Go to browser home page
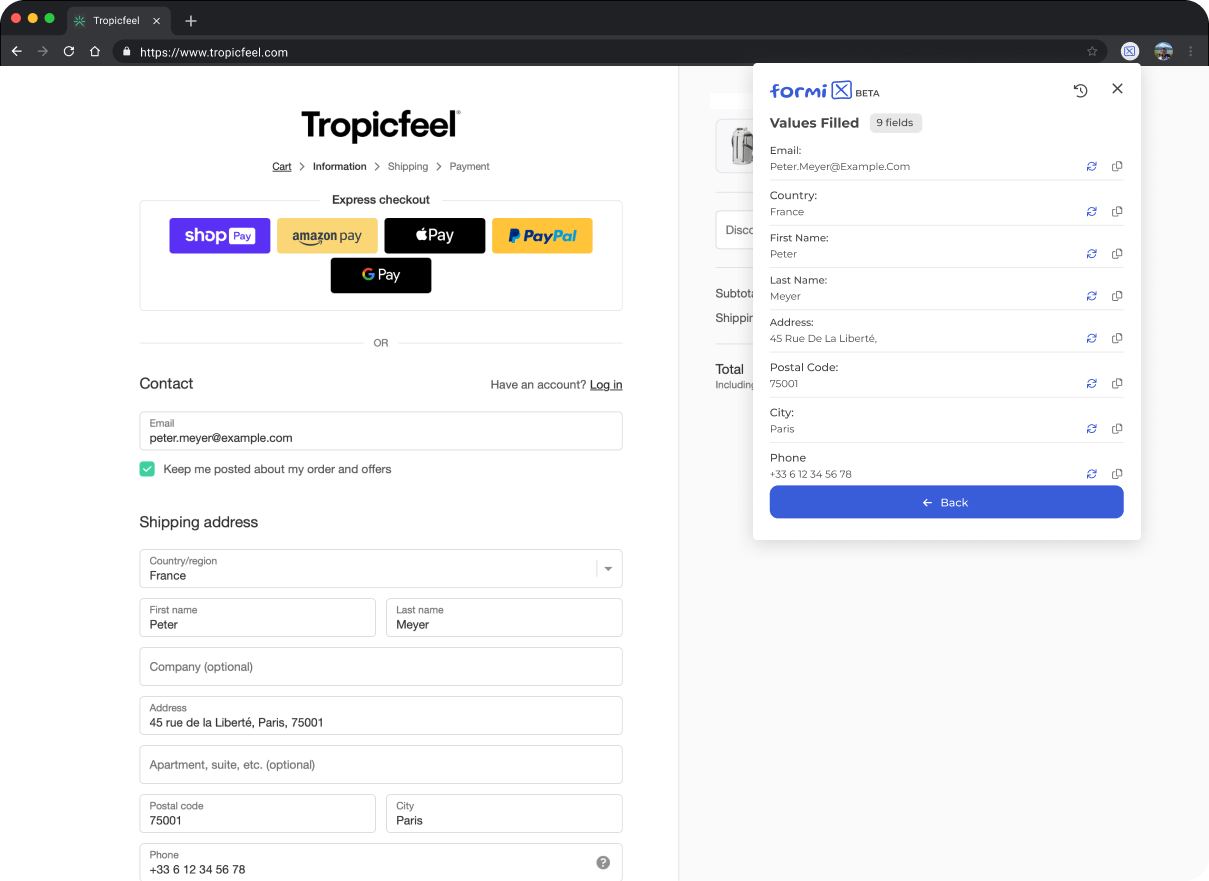 pyautogui.click(x=95, y=51)
